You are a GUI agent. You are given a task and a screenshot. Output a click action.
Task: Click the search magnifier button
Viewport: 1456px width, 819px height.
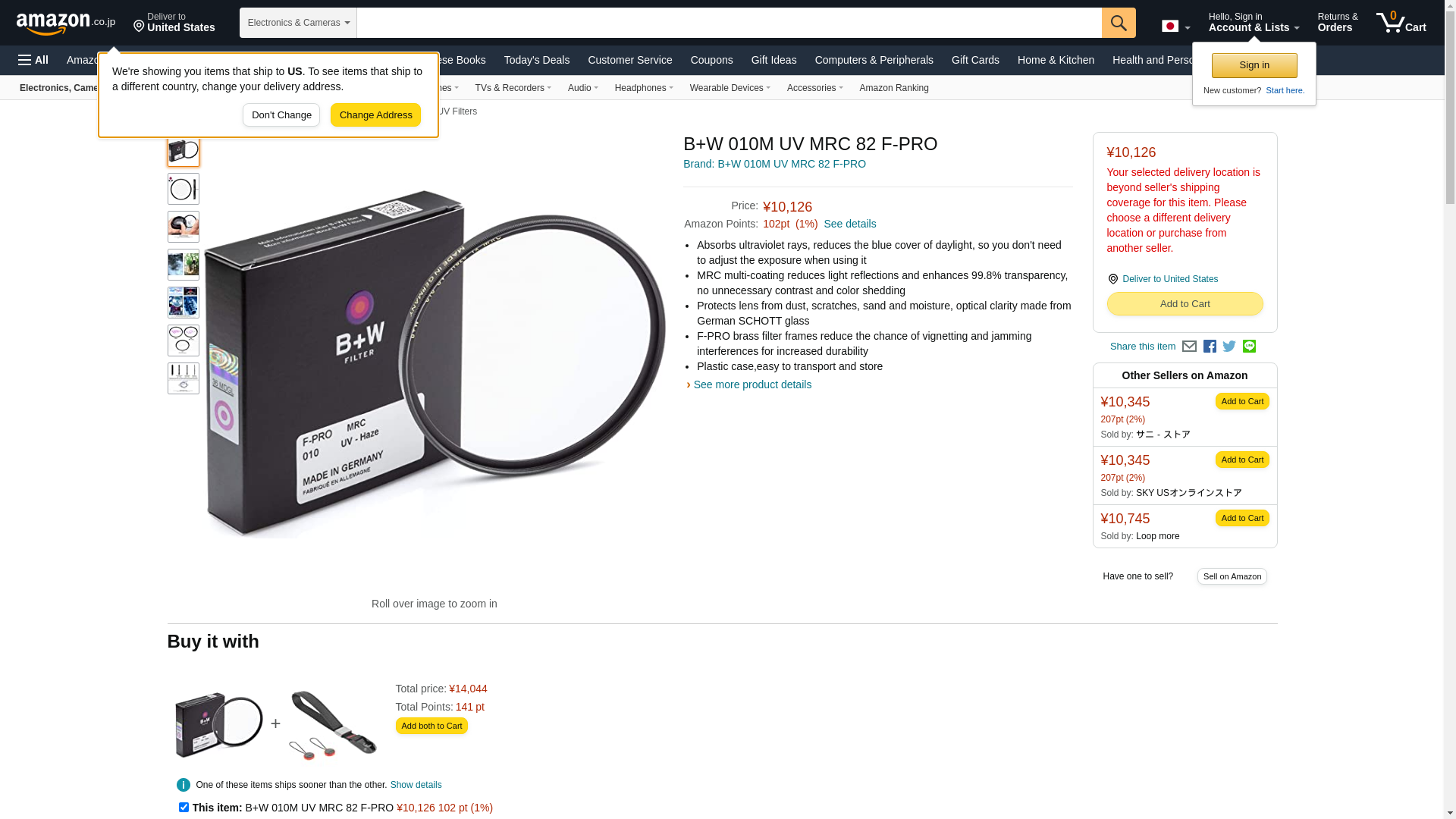pyautogui.click(x=1119, y=23)
